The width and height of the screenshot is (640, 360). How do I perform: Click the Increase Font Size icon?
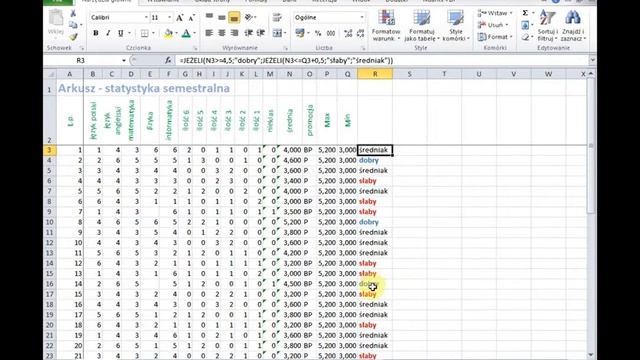180,18
